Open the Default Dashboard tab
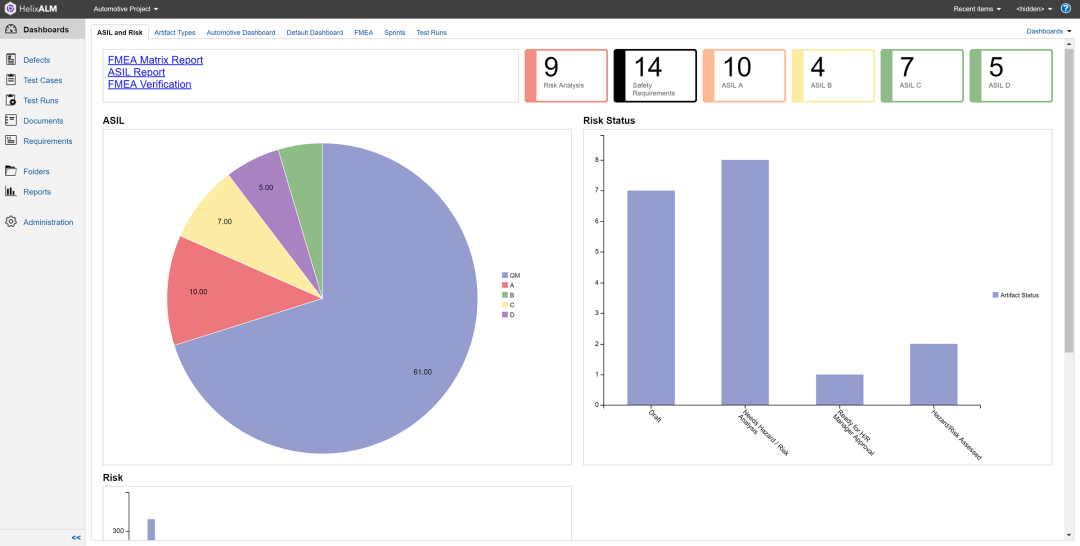The image size is (1080, 546). (x=315, y=32)
